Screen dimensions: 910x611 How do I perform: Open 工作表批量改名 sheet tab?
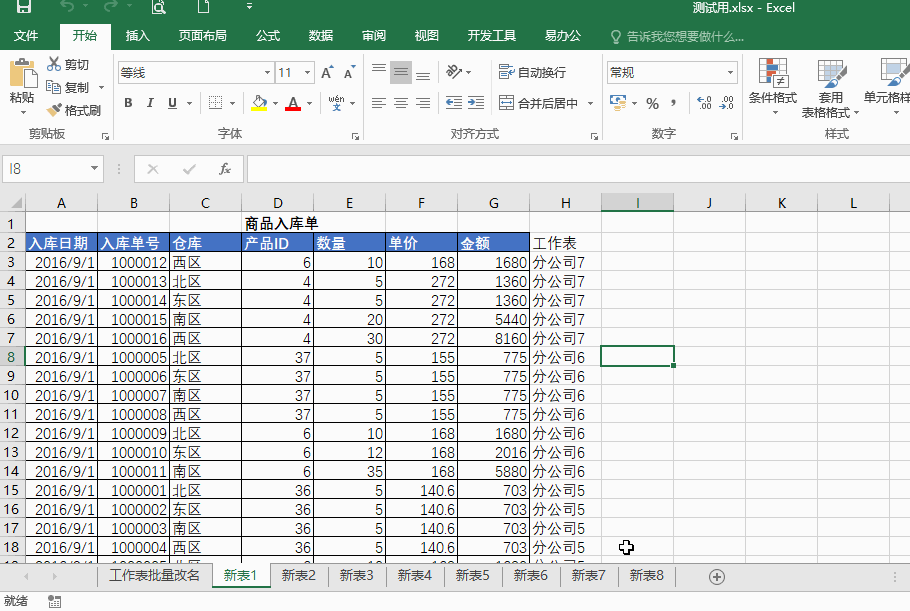[x=154, y=576]
